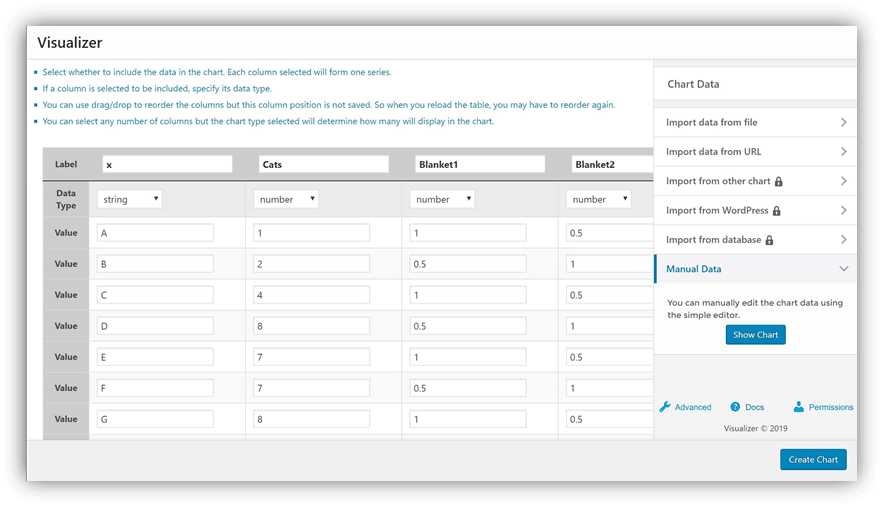Expand Import from WordPress chevron
Screen dimensions: 882x506
(843, 210)
